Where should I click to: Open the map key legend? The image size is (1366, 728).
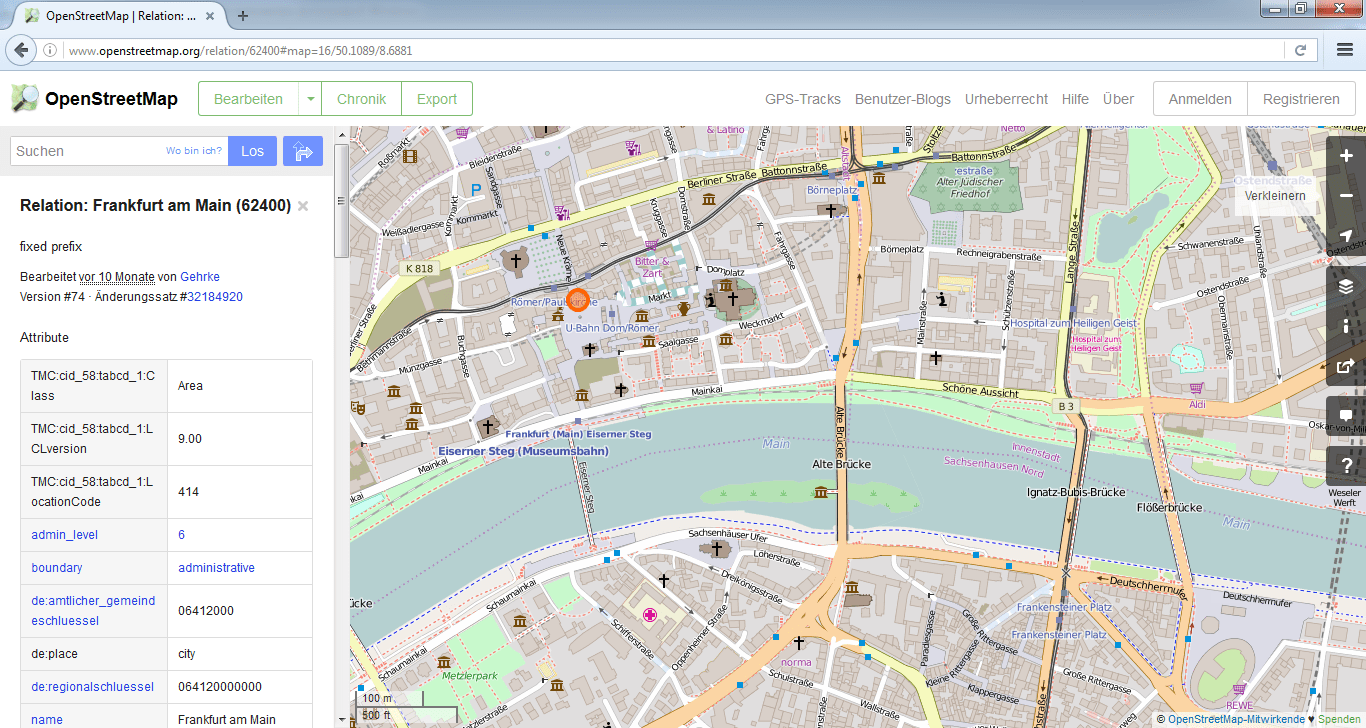coord(1346,325)
